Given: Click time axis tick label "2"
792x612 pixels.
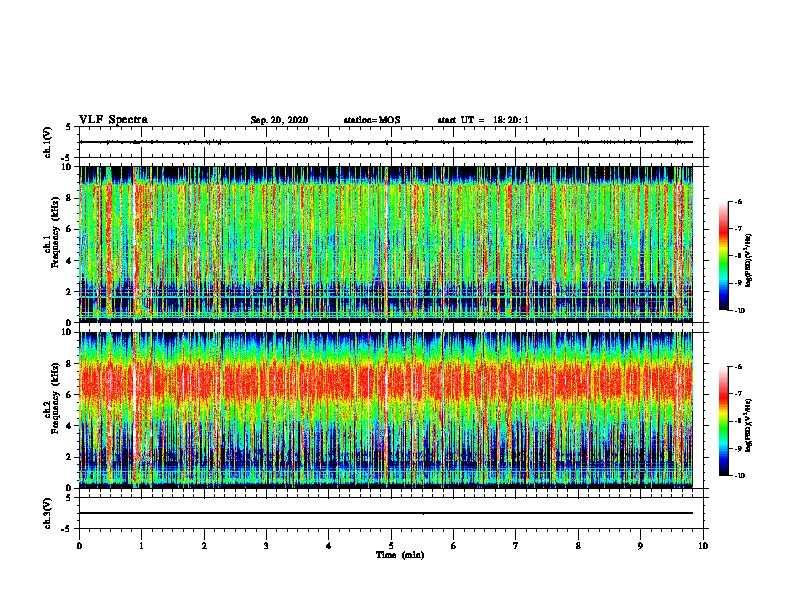Looking at the screenshot, I should 204,546.
